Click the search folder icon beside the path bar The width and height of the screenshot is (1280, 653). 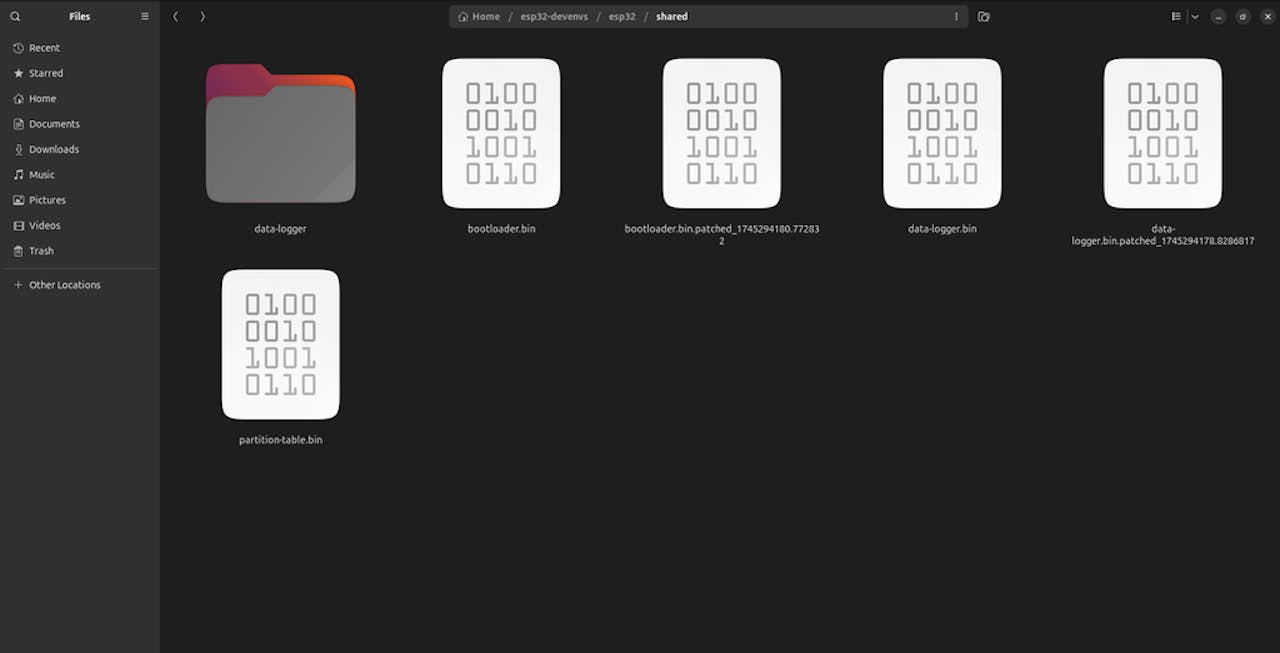point(984,16)
